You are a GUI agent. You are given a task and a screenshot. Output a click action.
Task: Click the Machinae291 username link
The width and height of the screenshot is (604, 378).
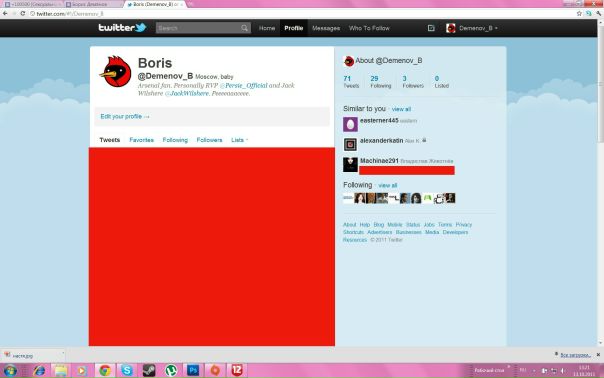379,161
